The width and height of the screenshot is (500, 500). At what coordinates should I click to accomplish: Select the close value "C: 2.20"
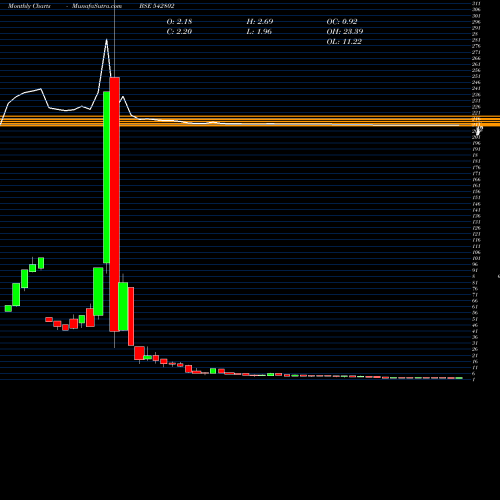pos(179,32)
